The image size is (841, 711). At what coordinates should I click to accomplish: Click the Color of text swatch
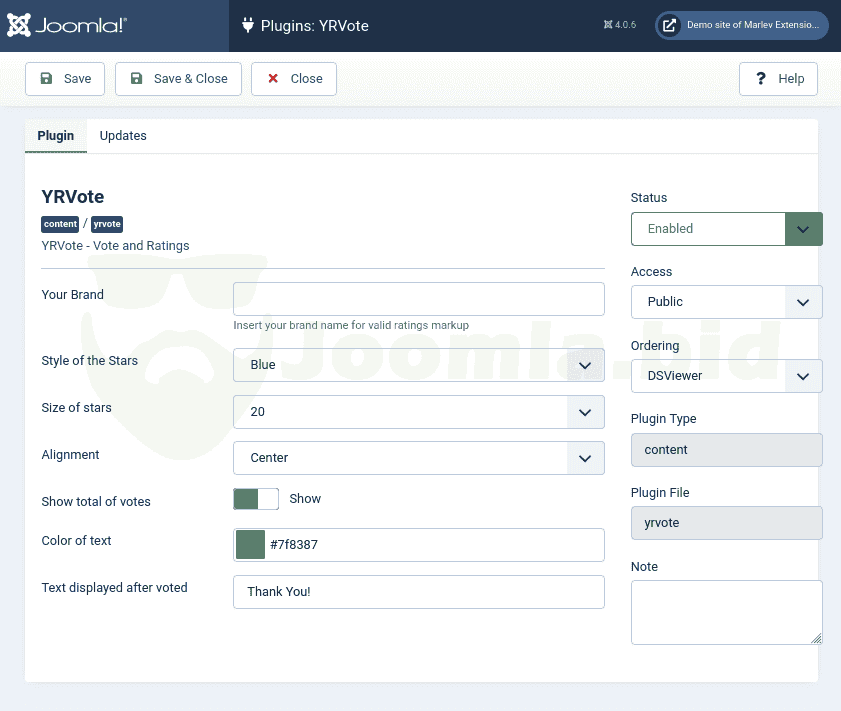(x=250, y=545)
